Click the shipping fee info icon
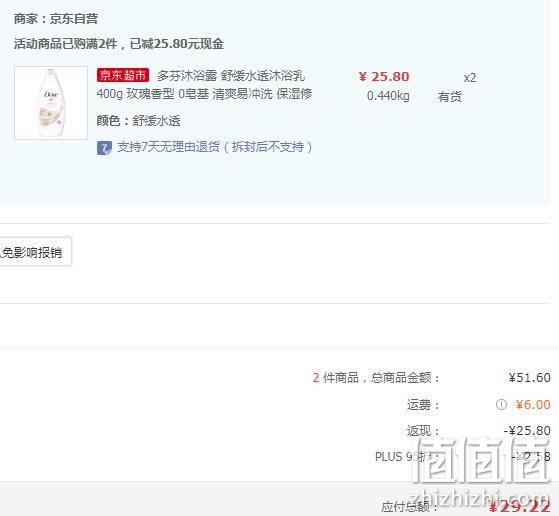This screenshot has height=516, width=559. click(x=501, y=404)
